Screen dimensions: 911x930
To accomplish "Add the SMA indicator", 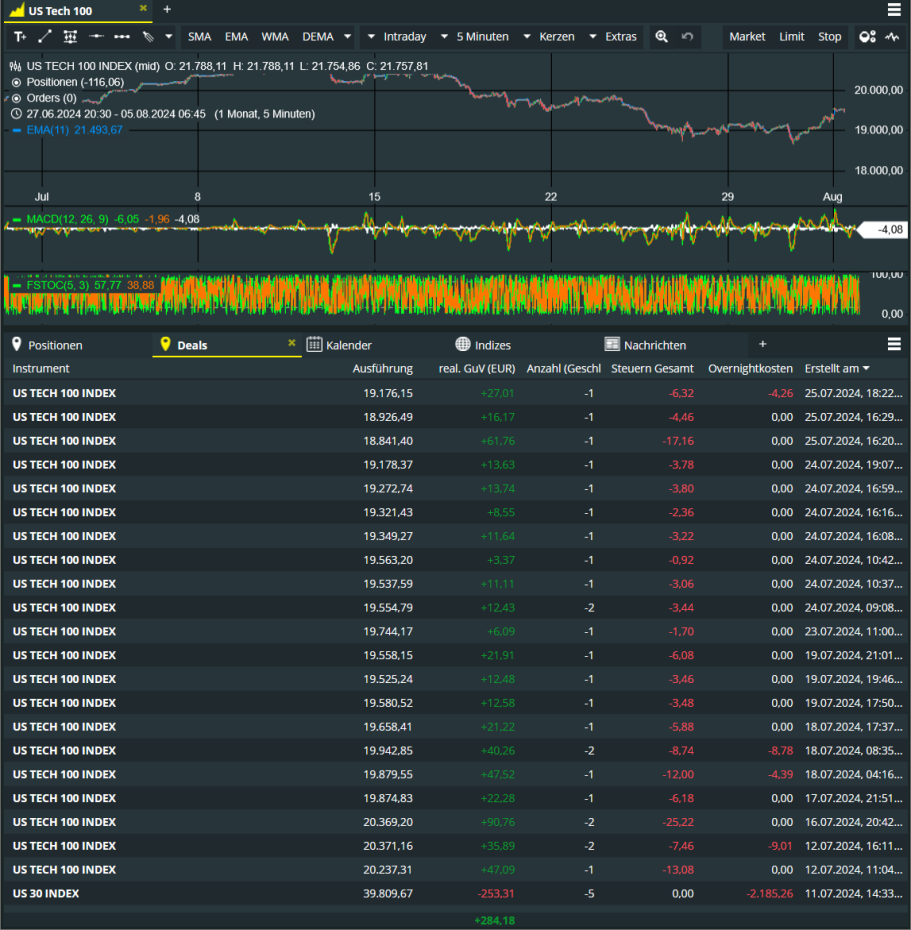I will [x=199, y=37].
